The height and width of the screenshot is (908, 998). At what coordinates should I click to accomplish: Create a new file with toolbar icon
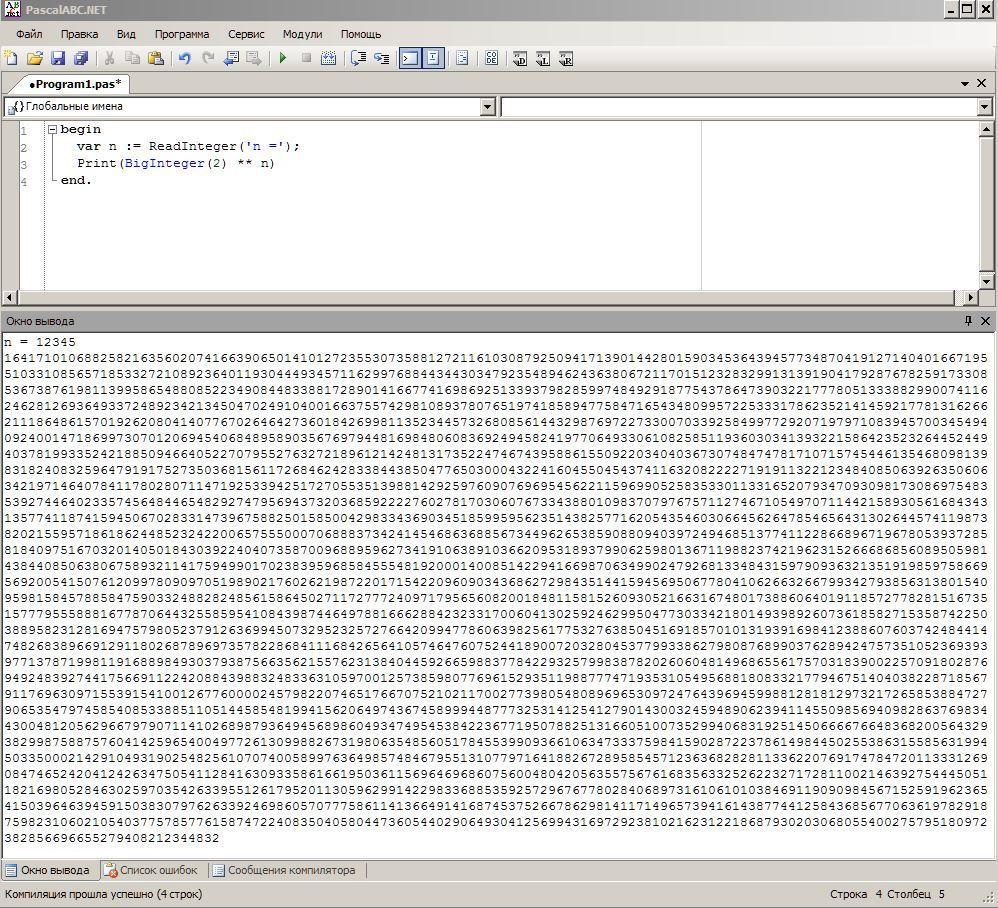click(11, 59)
